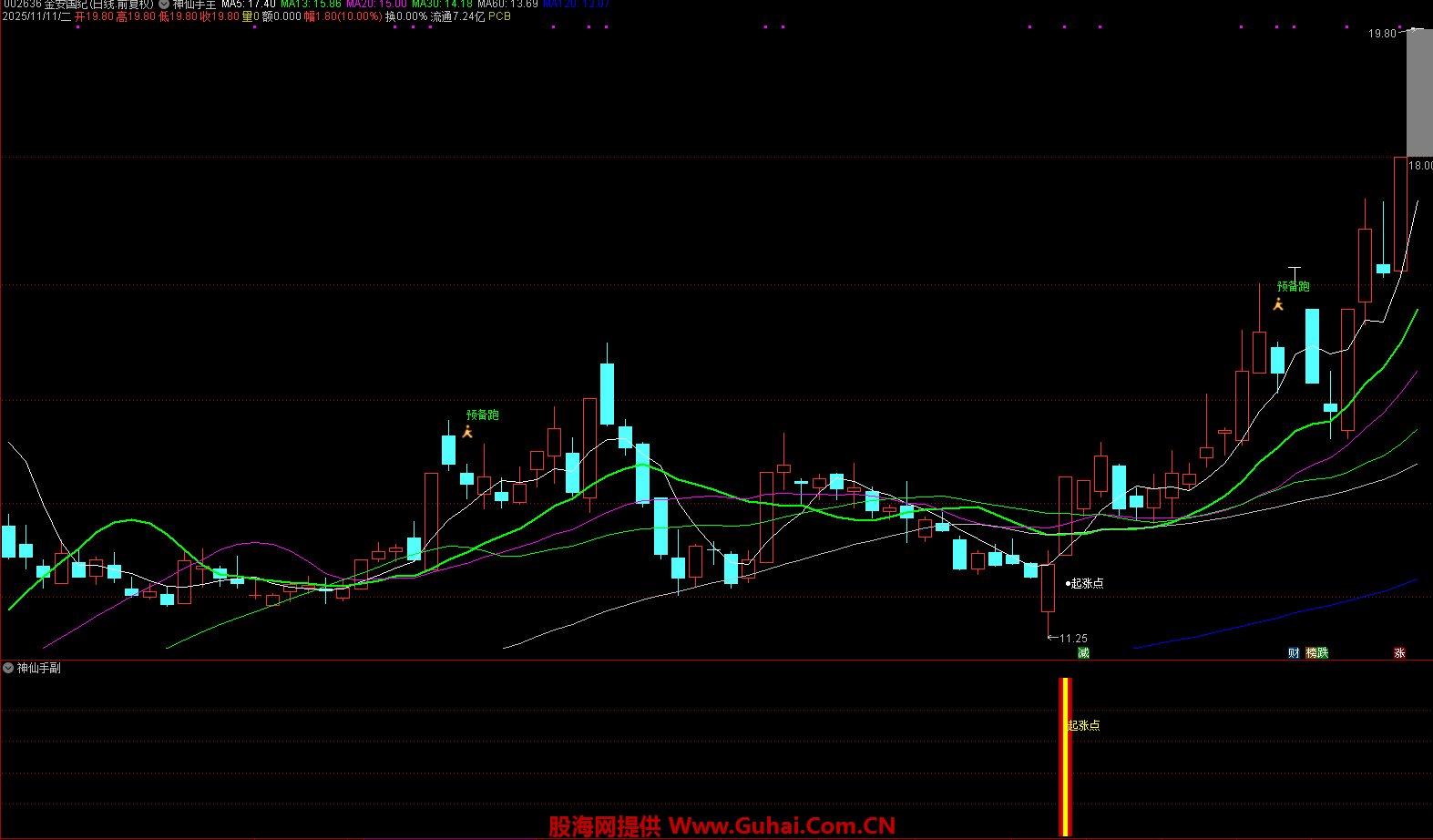
Task: Click the green 跌 marker icon
Action: (x=1323, y=652)
